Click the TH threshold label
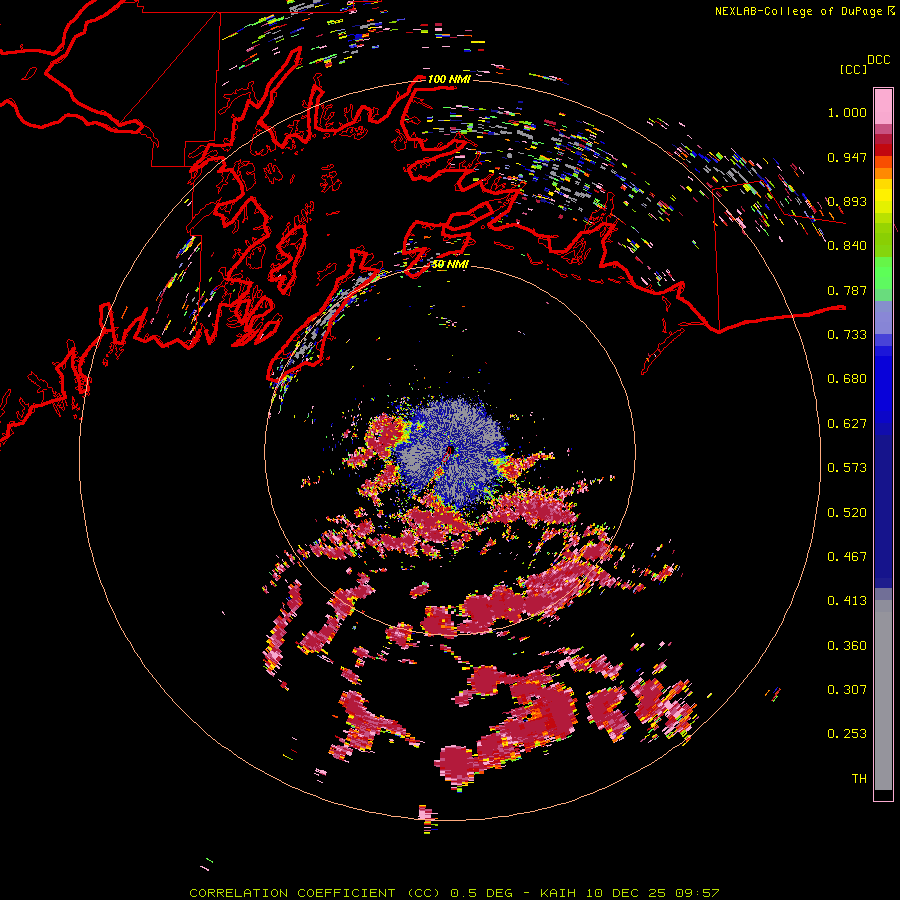900x900 pixels. tap(859, 779)
